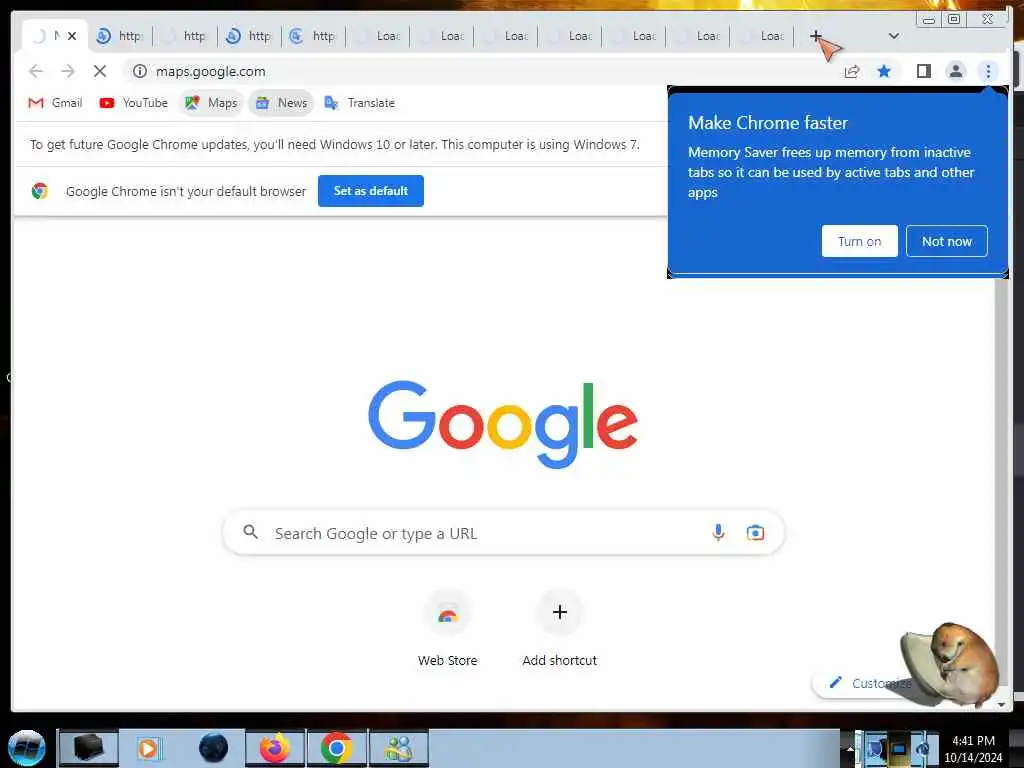Image resolution: width=1024 pixels, height=768 pixels.
Task: Click the magnifier icon in search box
Action: (251, 532)
